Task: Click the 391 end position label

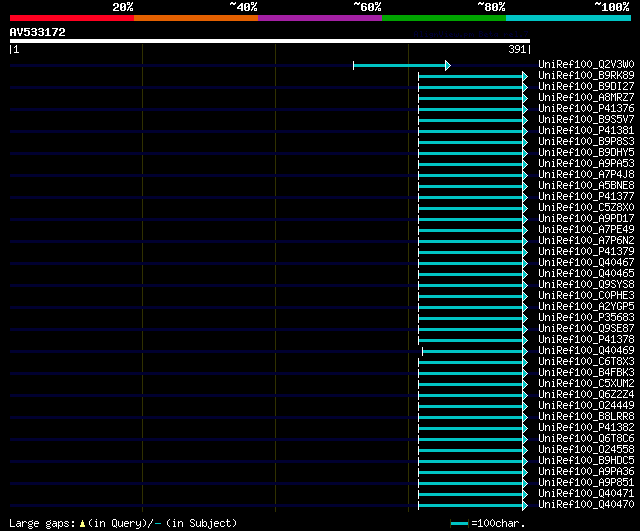Action: tap(517, 49)
